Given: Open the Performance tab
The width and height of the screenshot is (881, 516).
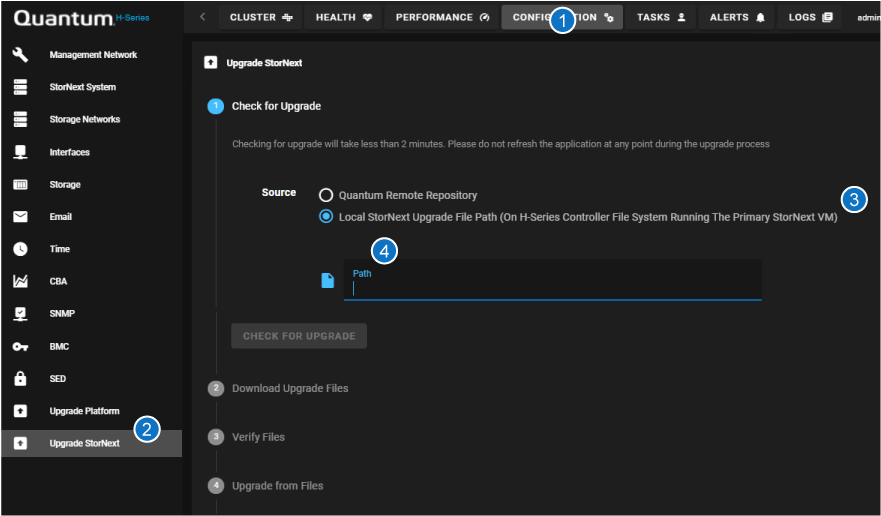Looking at the screenshot, I should tap(442, 17).
